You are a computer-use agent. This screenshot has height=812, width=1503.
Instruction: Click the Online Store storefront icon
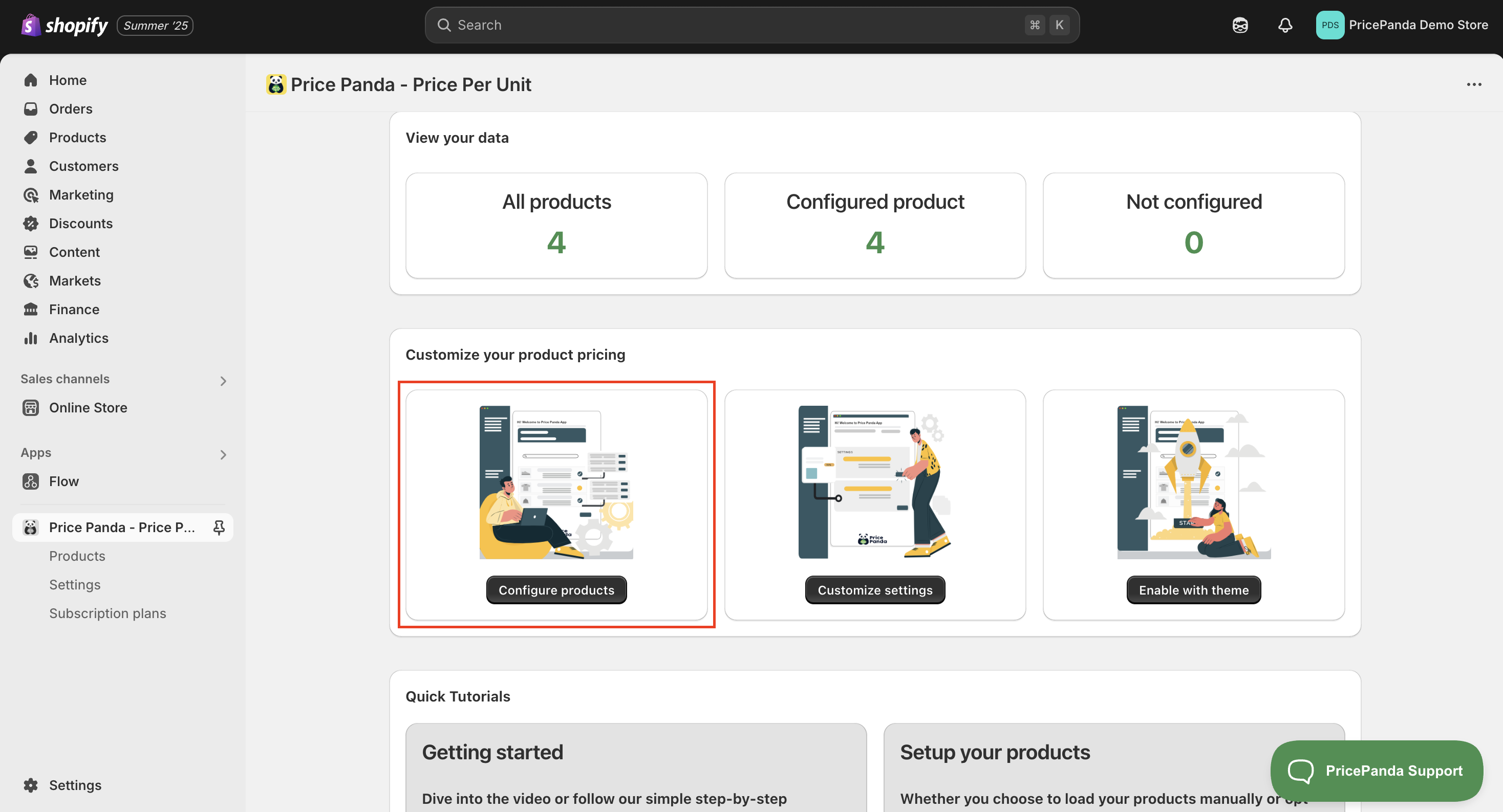pyautogui.click(x=31, y=408)
